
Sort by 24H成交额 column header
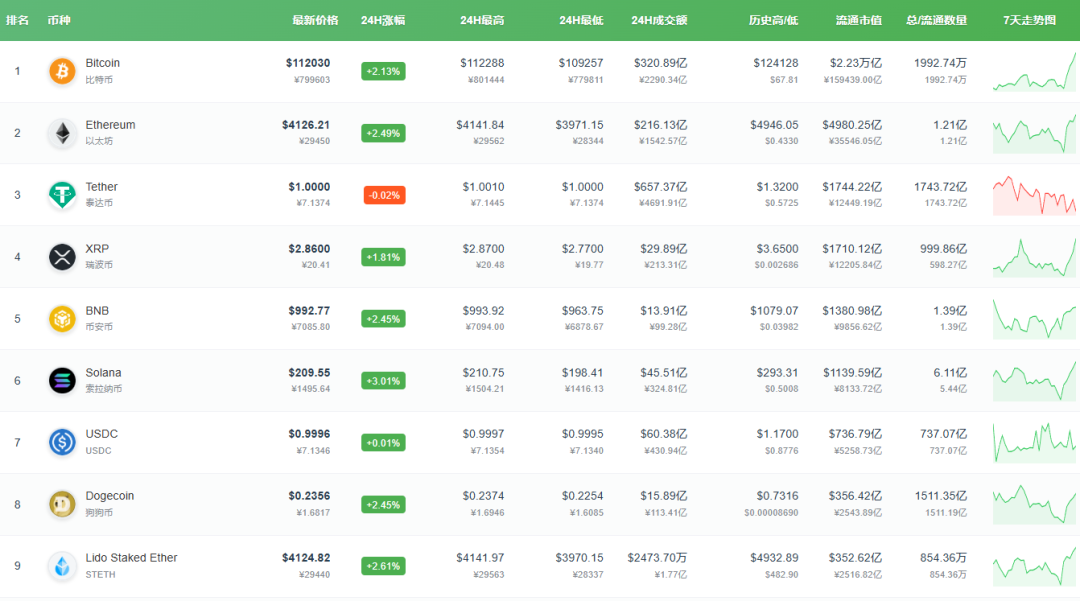click(x=659, y=20)
